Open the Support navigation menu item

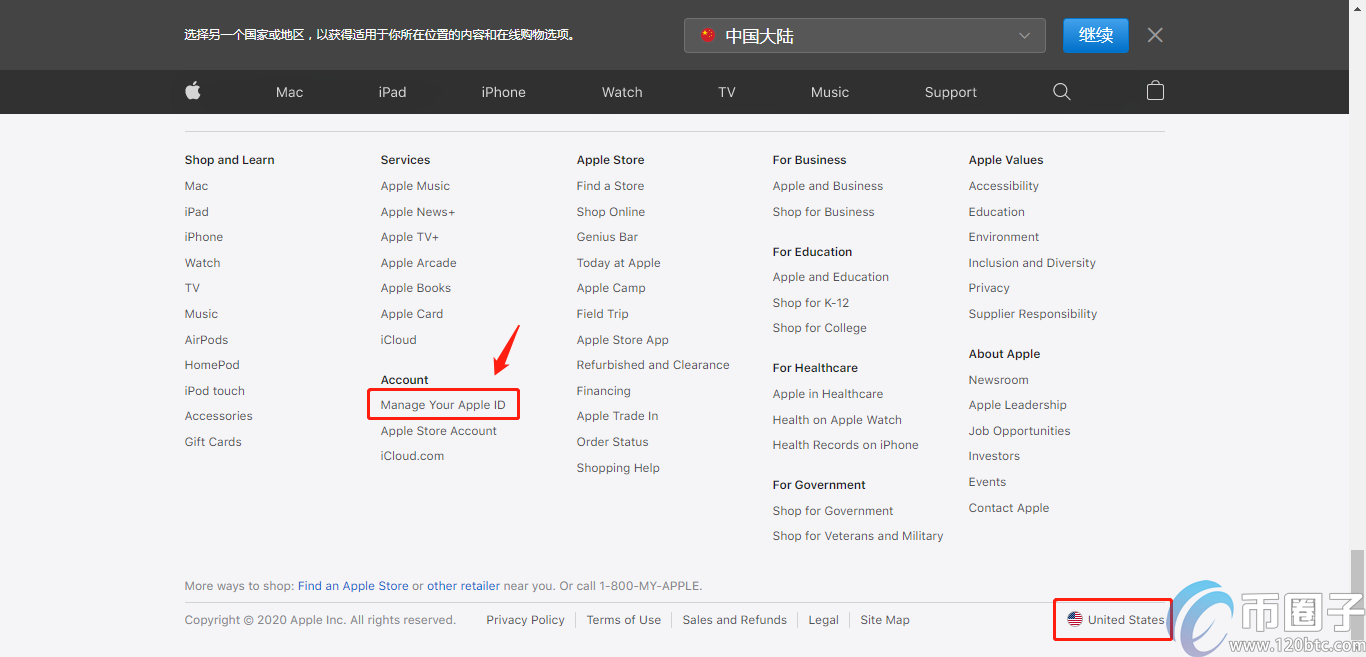click(951, 92)
